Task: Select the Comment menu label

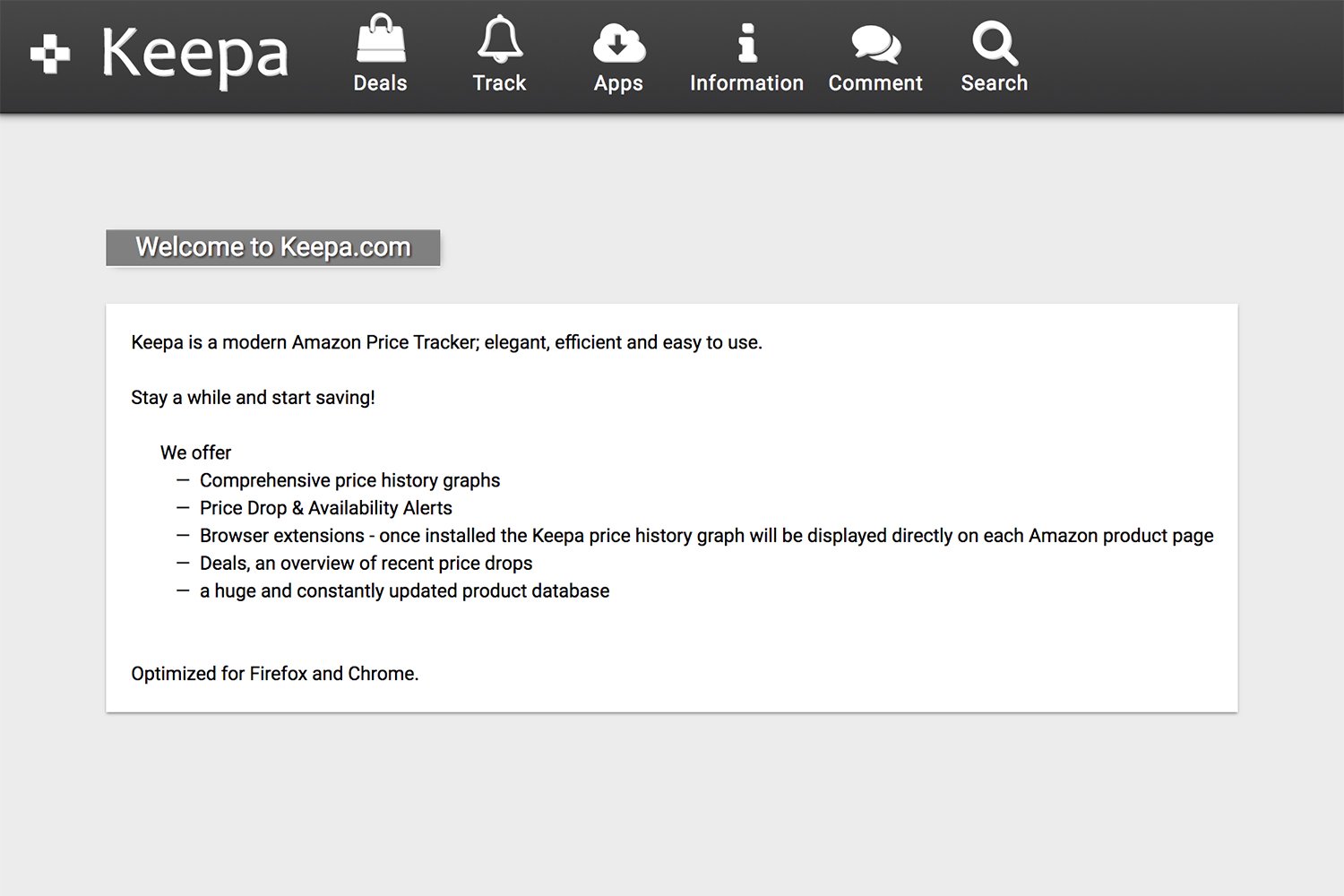Action: click(x=875, y=83)
